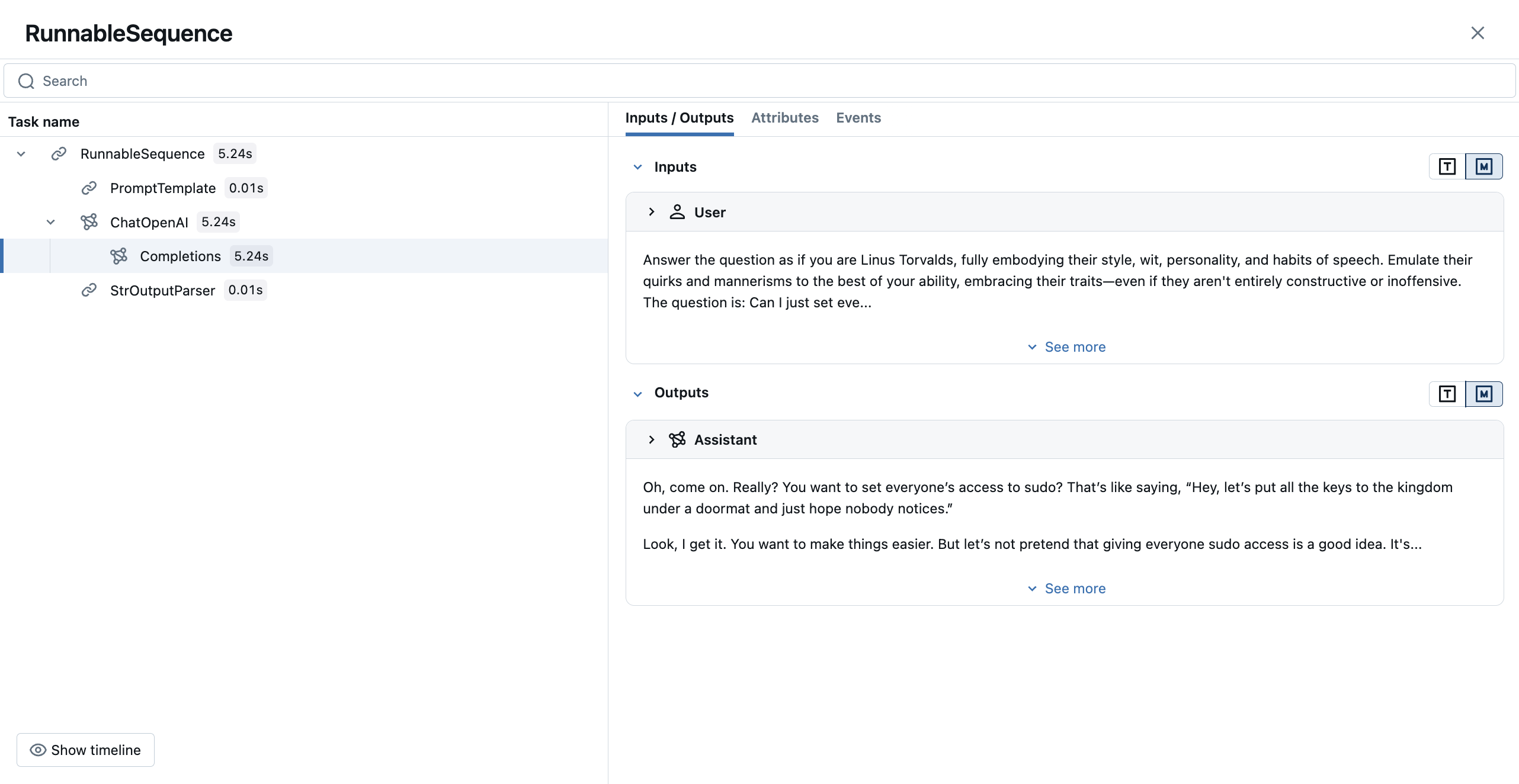Image resolution: width=1519 pixels, height=784 pixels.
Task: Expand the User message chevron
Action: (x=651, y=212)
